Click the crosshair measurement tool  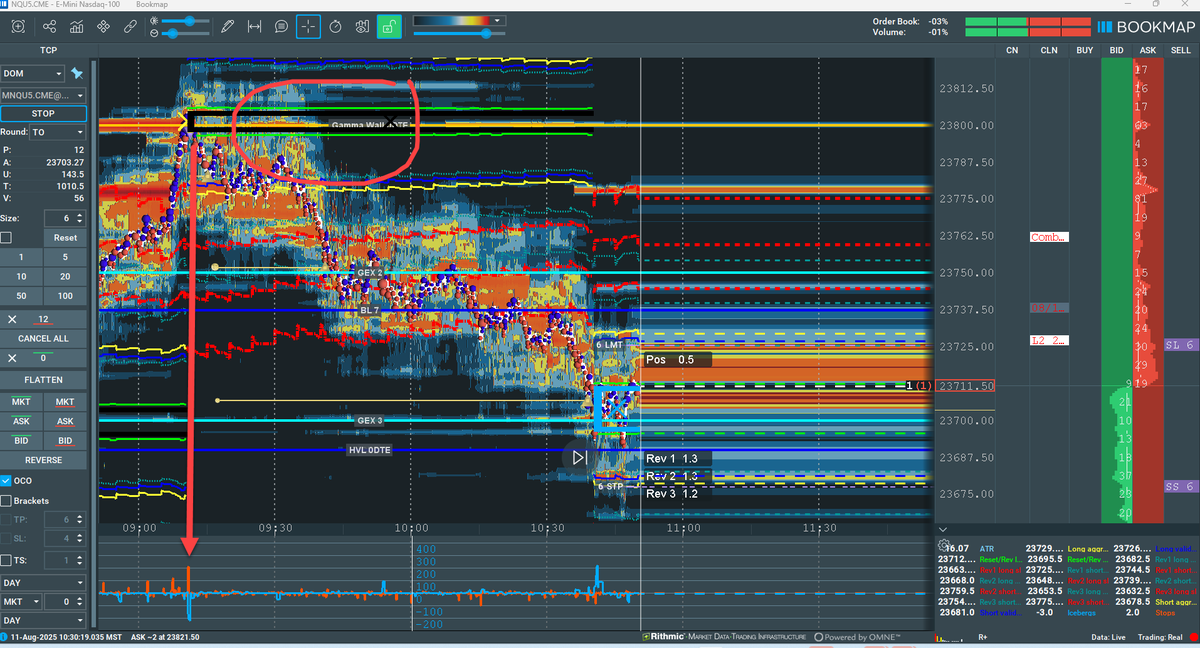[308, 27]
